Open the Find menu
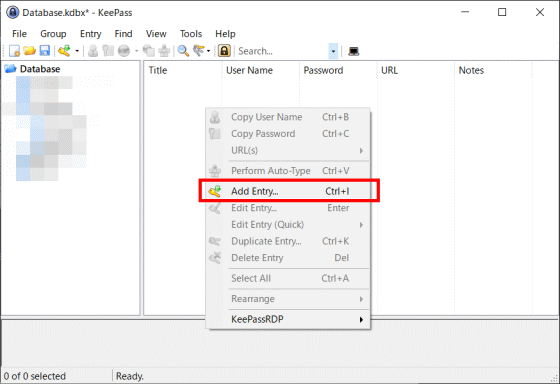 (124, 34)
